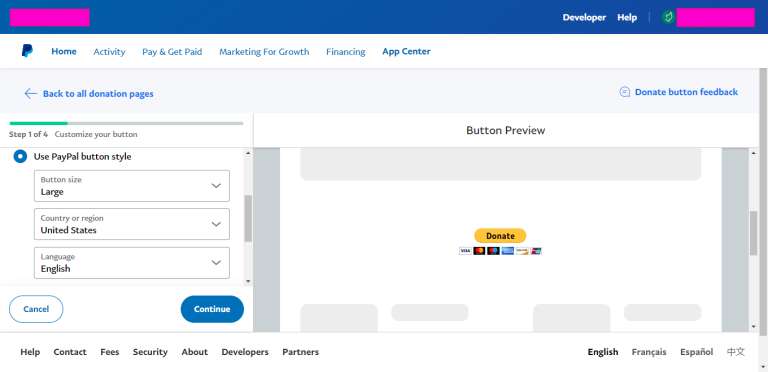Screen dimensions: 768x372
Task: Open the footer Partners link
Action: tap(300, 352)
